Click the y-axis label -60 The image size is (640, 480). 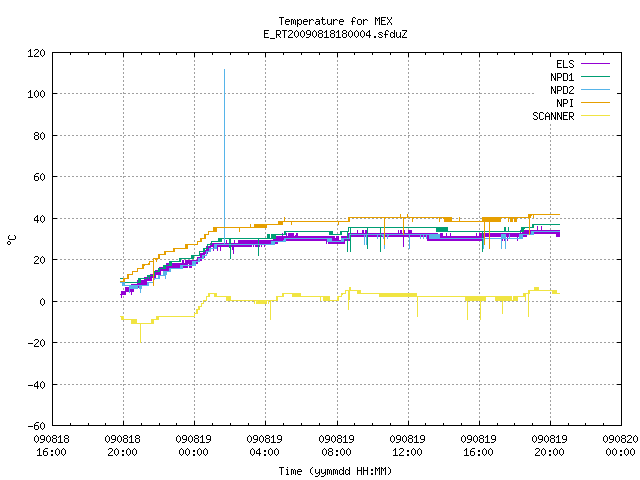36,426
